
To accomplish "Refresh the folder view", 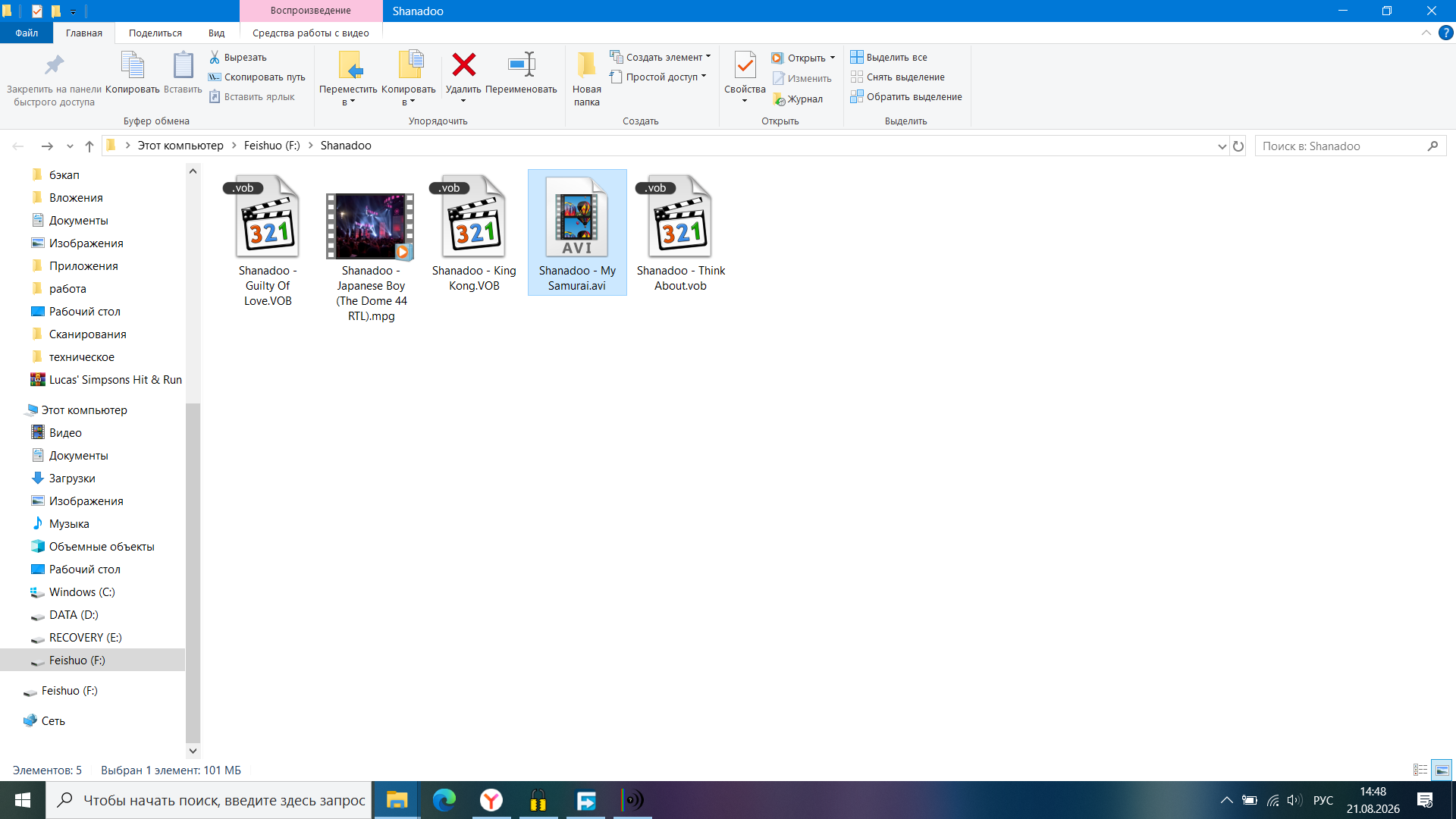I will [1238, 146].
